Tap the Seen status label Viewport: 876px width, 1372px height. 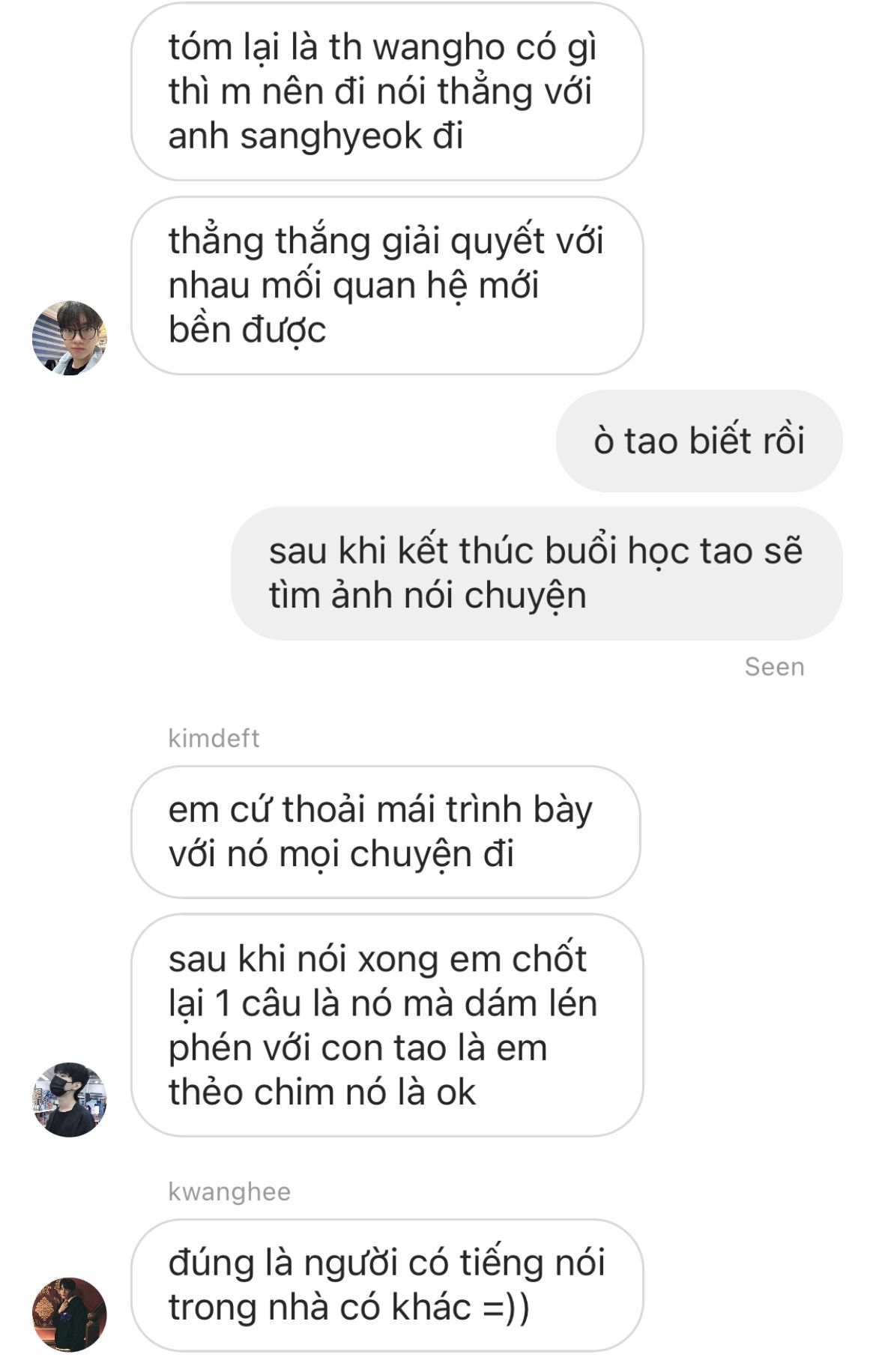[x=774, y=667]
